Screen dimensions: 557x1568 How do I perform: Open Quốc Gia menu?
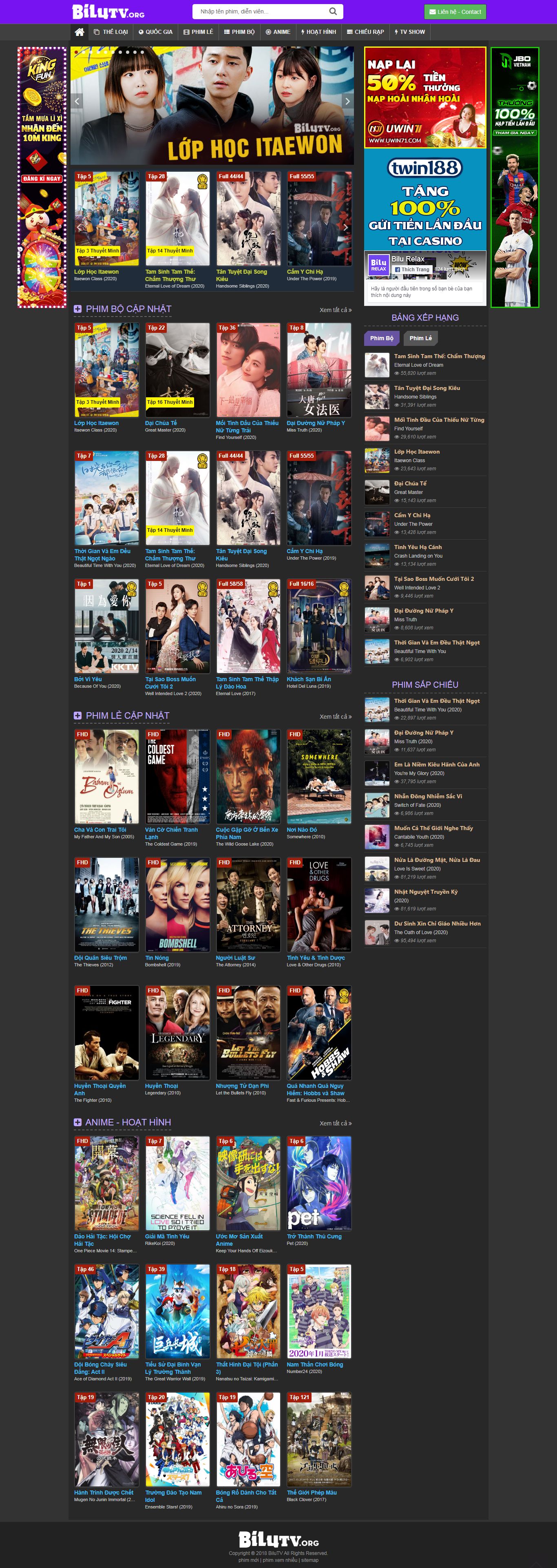tap(156, 32)
